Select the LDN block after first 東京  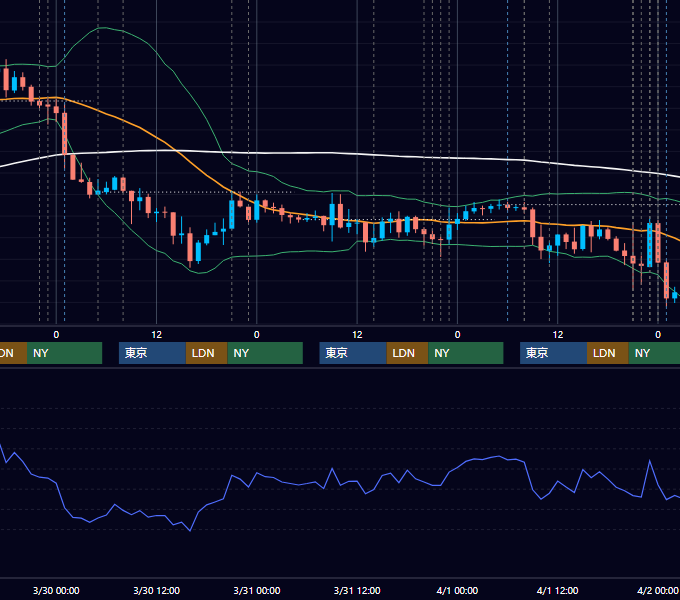206,353
